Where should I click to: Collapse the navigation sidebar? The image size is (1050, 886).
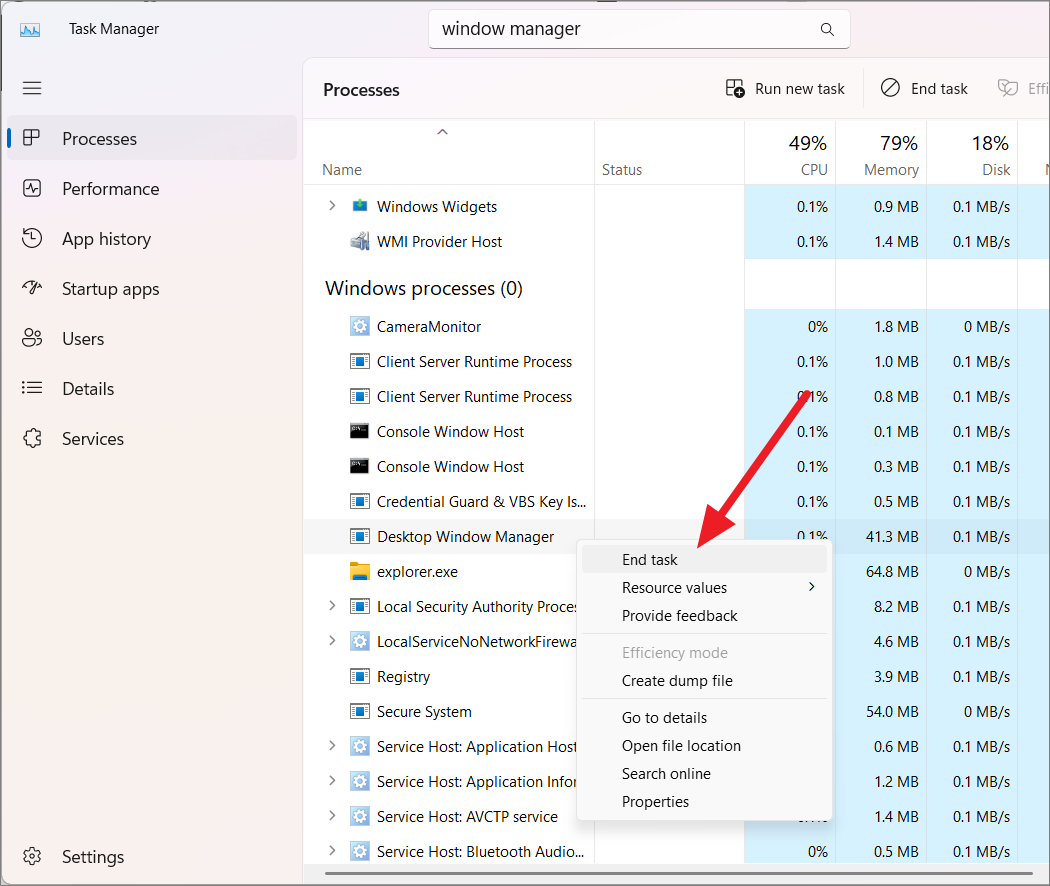click(x=31, y=88)
